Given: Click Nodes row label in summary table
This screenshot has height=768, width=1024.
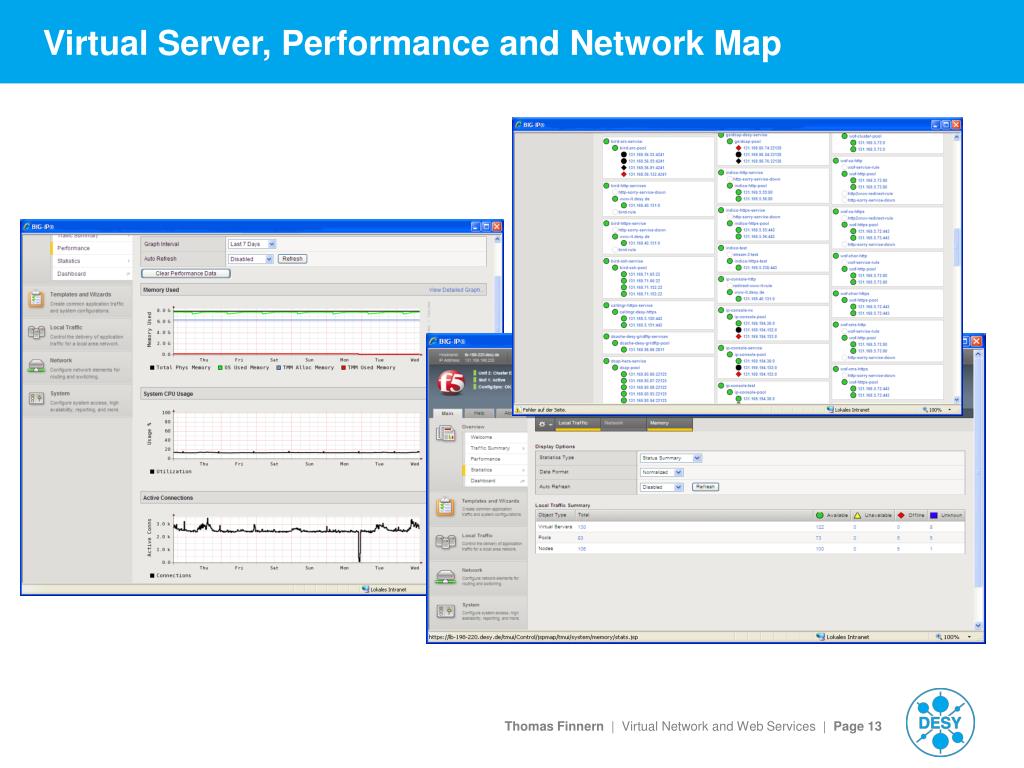Looking at the screenshot, I should pyautogui.click(x=546, y=549).
